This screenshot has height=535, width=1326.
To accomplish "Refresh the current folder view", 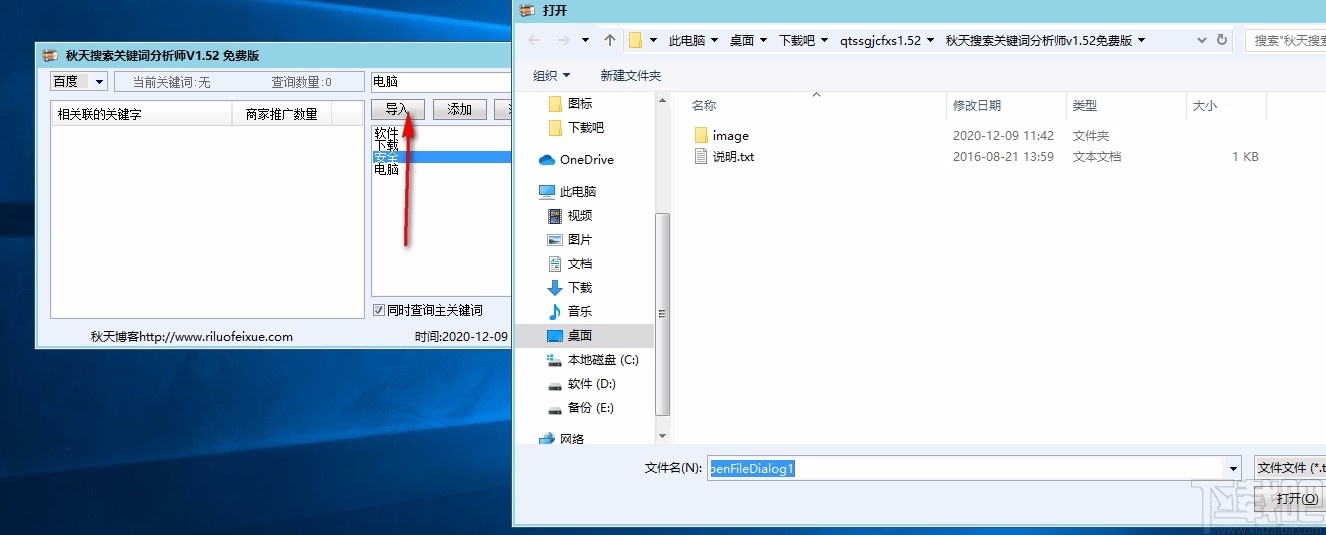I will [x=1222, y=40].
